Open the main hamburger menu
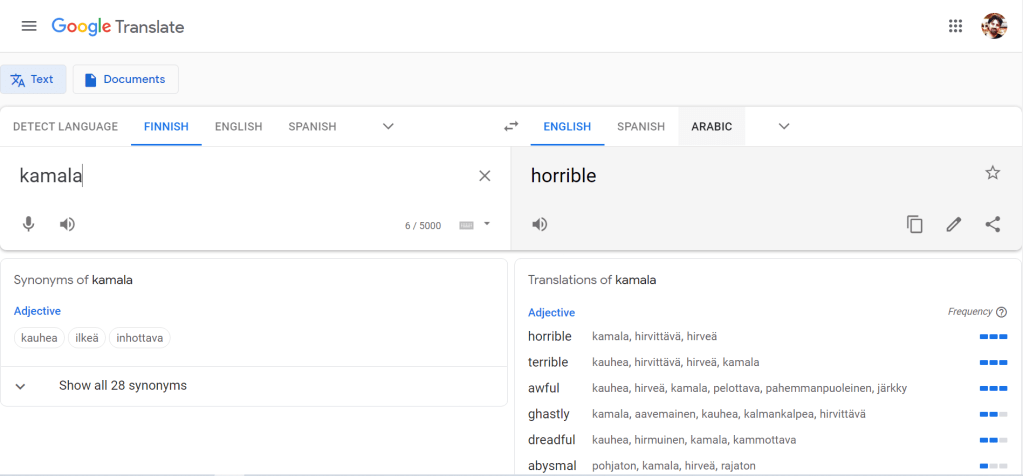The width and height of the screenshot is (1023, 476). pyautogui.click(x=29, y=26)
